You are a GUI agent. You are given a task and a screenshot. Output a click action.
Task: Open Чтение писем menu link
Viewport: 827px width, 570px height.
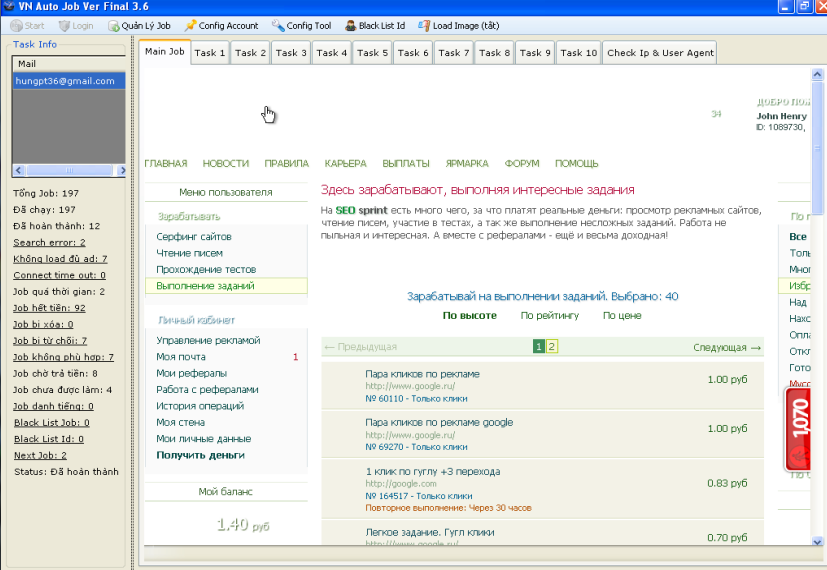189,253
